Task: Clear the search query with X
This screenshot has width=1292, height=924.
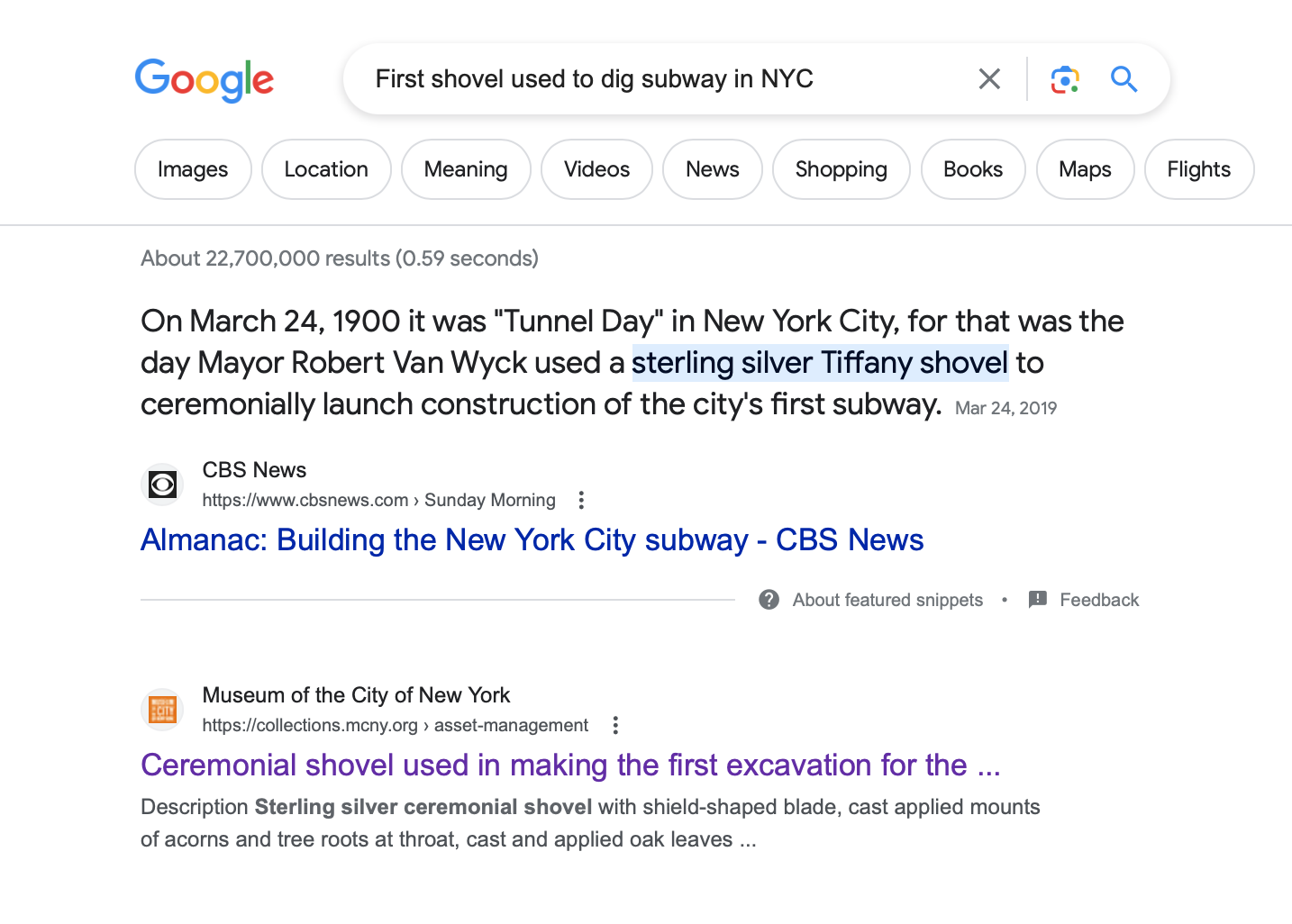Action: pos(989,79)
